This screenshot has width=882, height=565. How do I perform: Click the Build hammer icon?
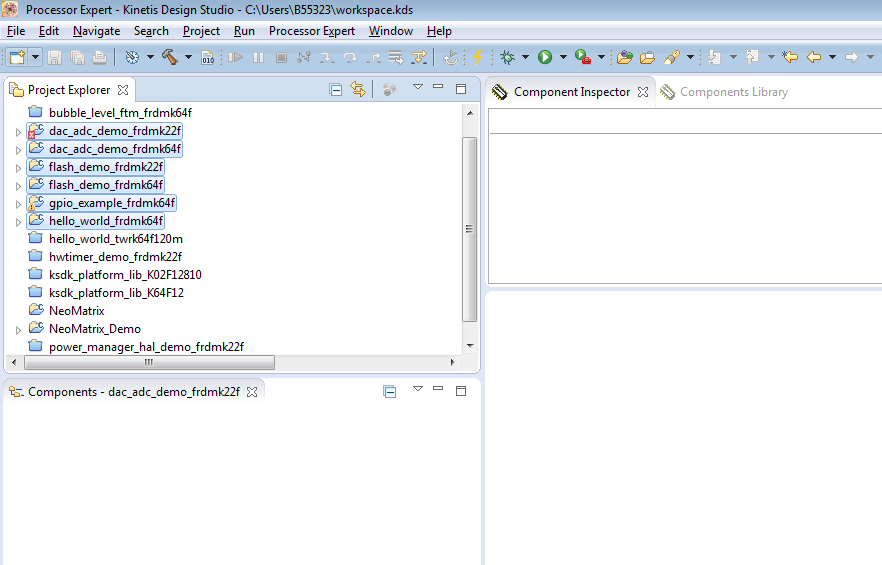170,57
